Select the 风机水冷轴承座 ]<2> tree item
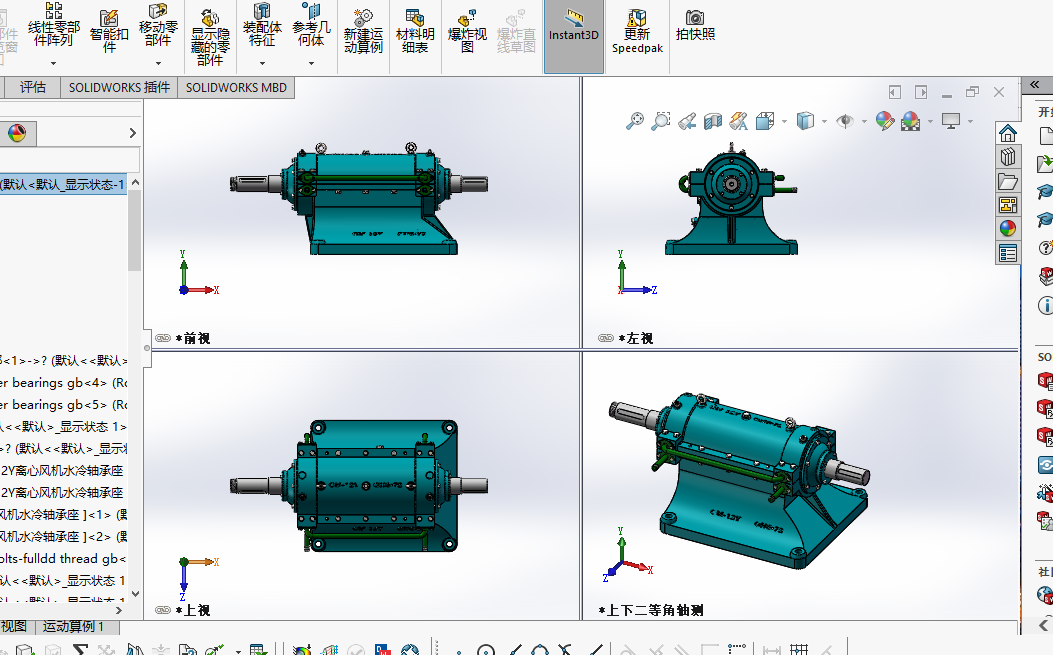 coord(63,536)
